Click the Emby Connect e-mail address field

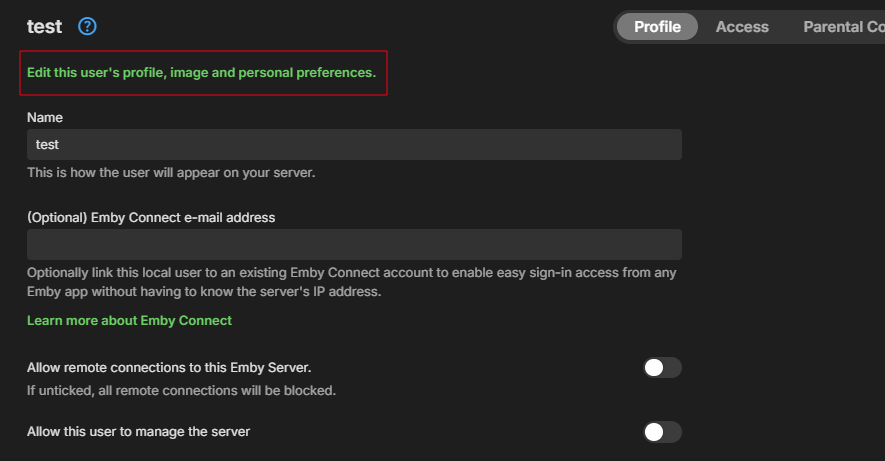pyautogui.click(x=354, y=245)
